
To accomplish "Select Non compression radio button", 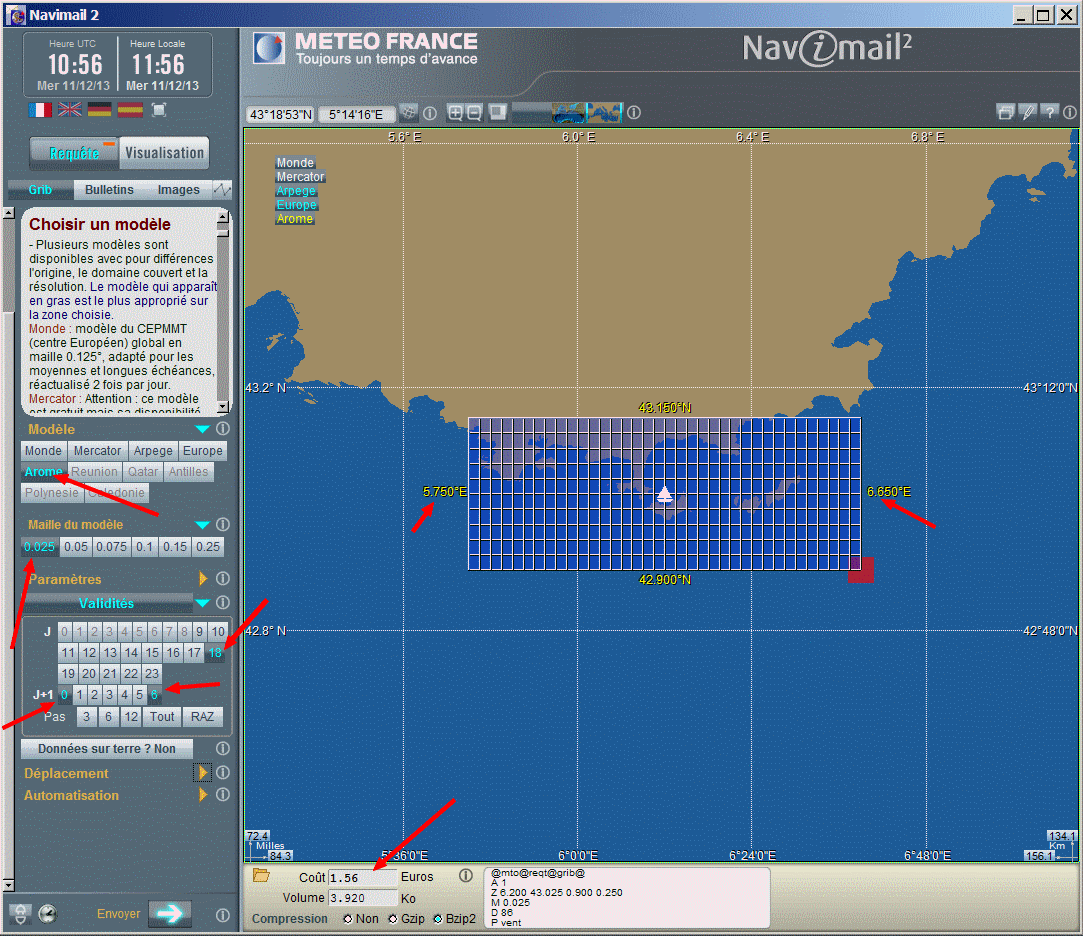I will 347,919.
